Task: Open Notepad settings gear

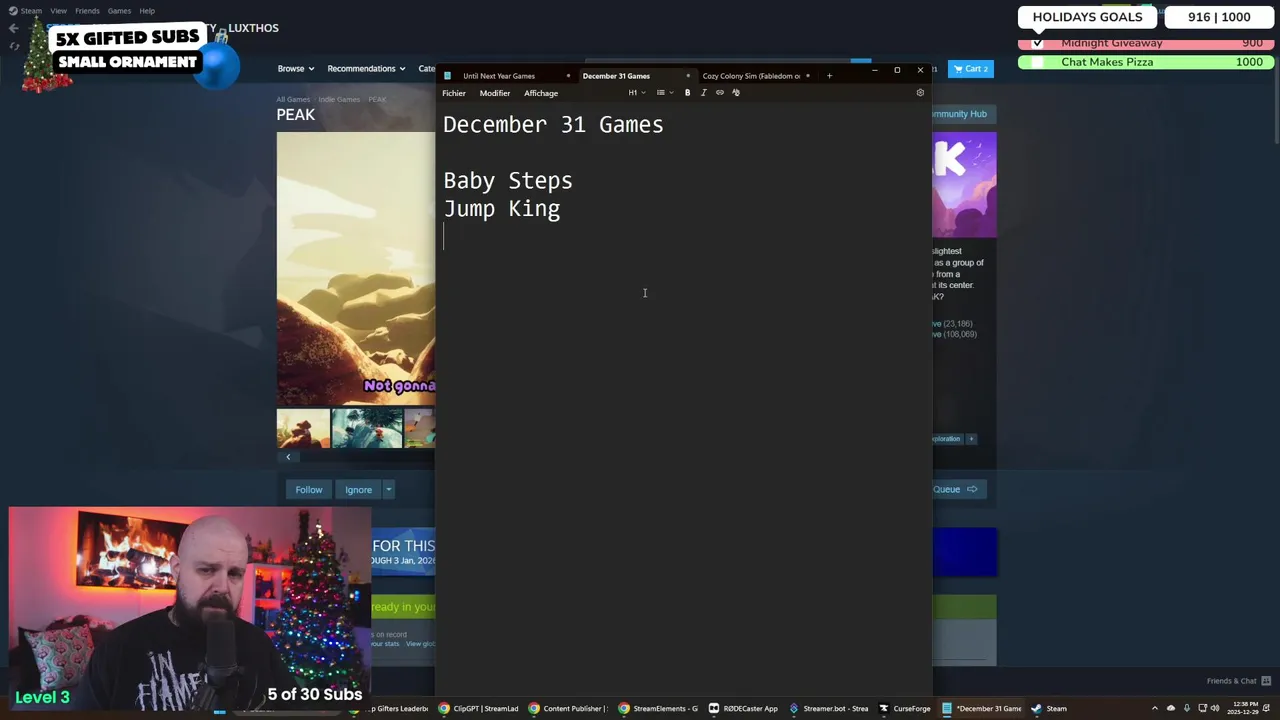Action: pos(920,93)
